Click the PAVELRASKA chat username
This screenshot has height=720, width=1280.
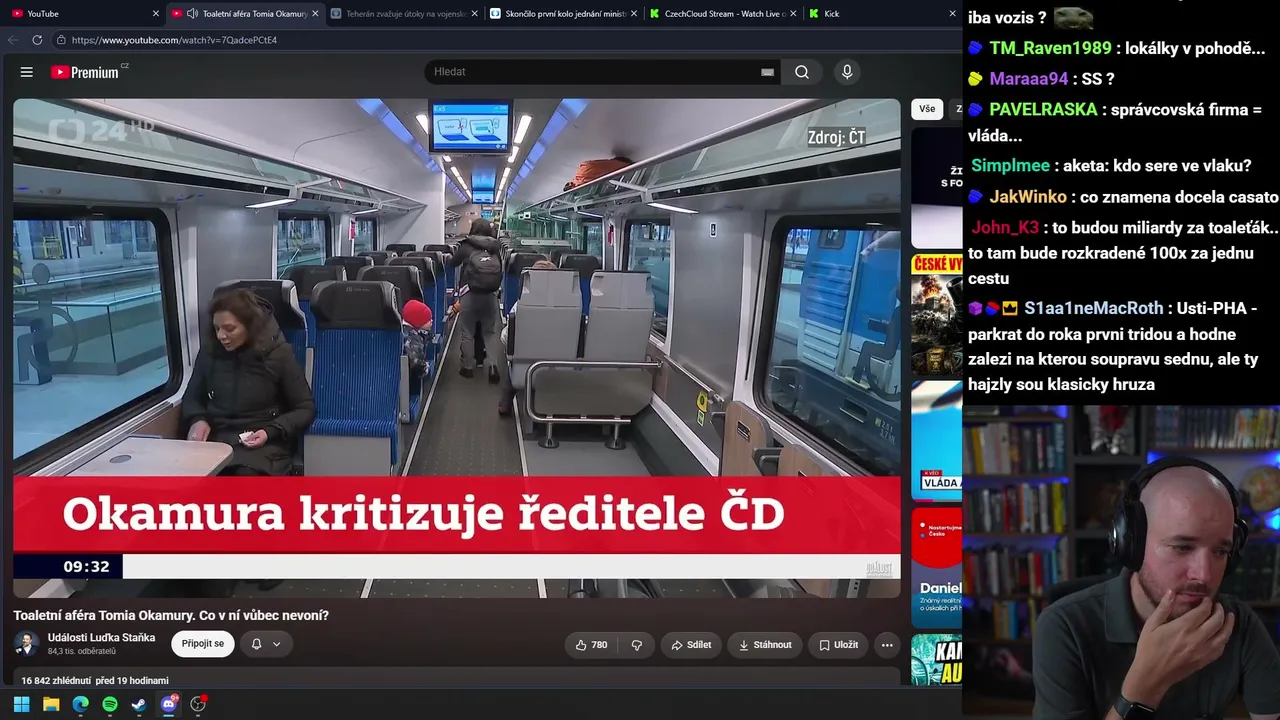click(1043, 110)
